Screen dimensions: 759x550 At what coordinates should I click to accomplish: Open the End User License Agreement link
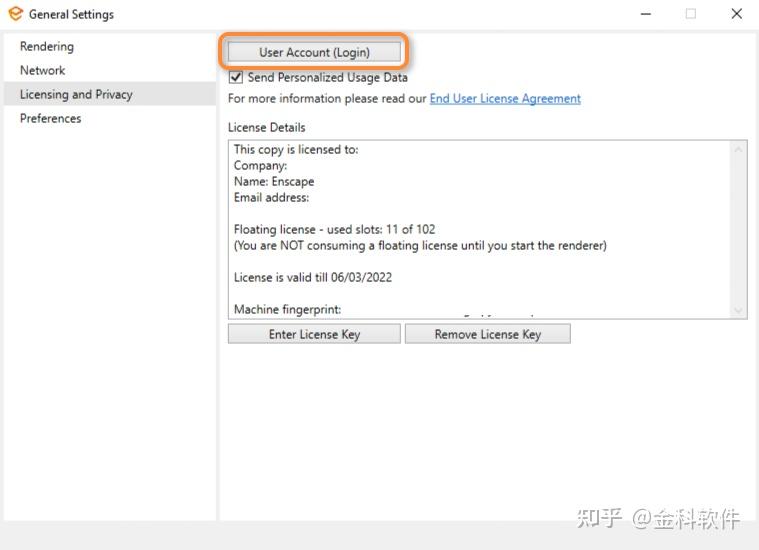tap(505, 98)
